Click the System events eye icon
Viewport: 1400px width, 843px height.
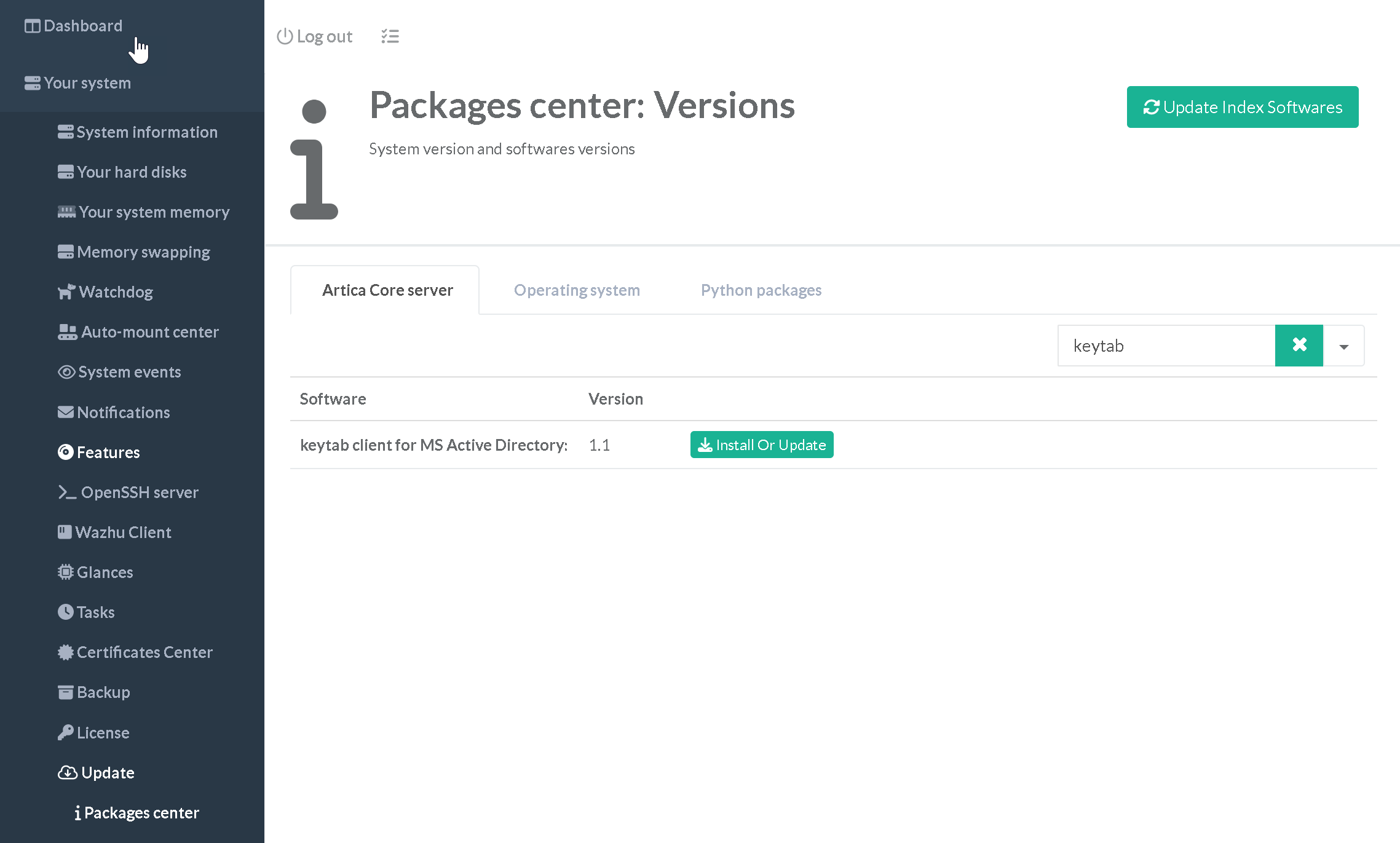point(66,372)
